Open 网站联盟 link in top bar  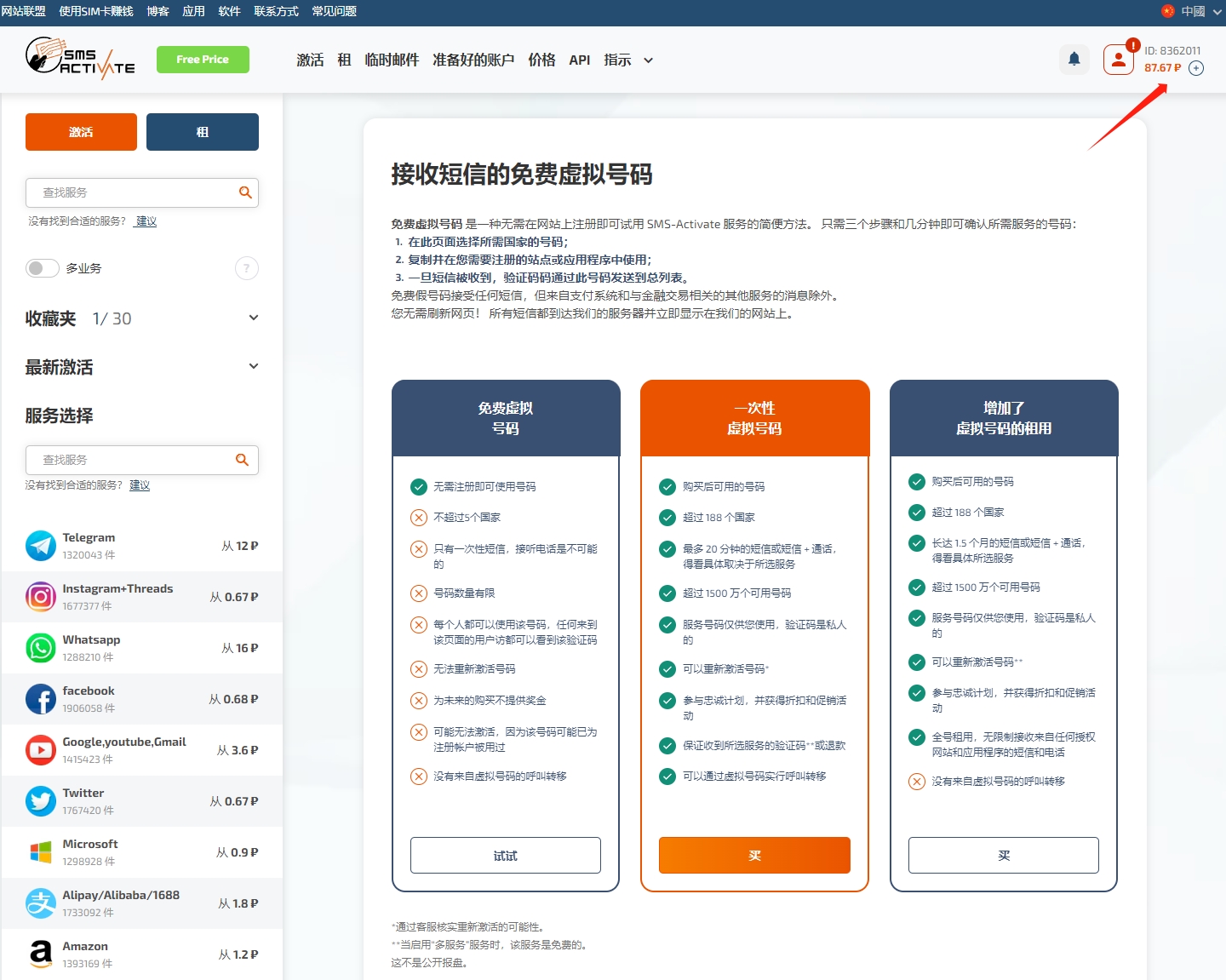pyautogui.click(x=23, y=11)
